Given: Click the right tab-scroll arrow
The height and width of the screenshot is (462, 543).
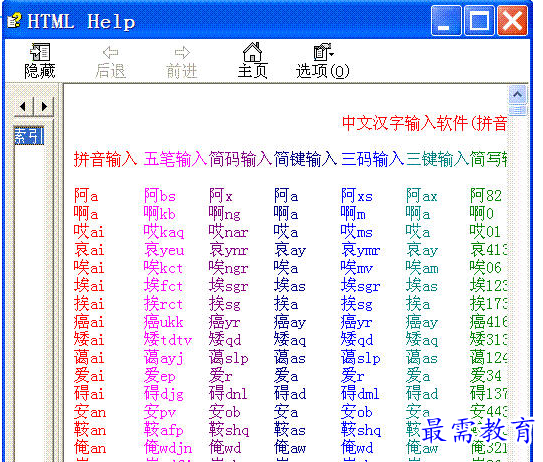Looking at the screenshot, I should (x=44, y=106).
